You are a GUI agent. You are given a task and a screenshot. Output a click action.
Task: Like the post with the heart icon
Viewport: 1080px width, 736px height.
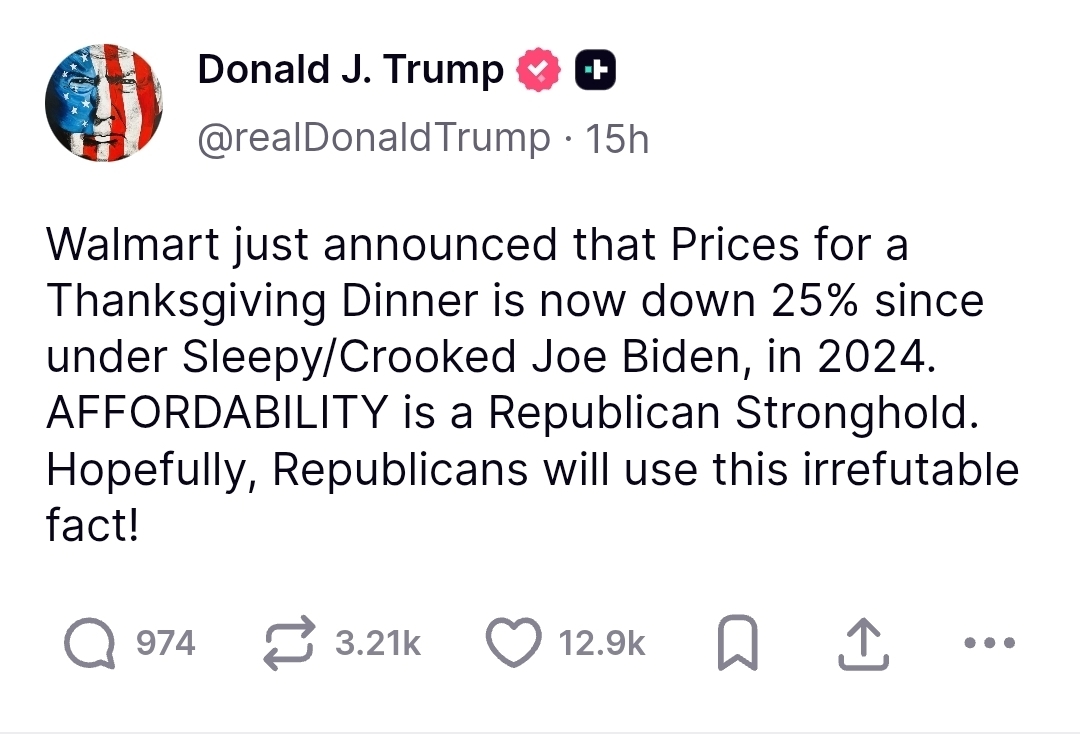513,642
